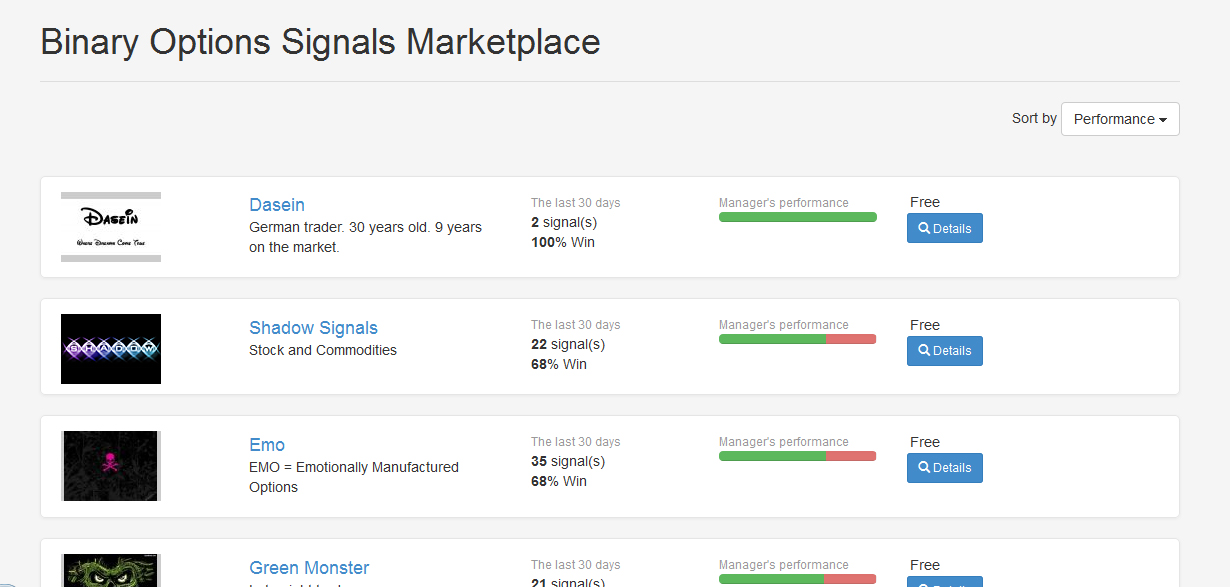
Task: Click Details button for Emo
Action: [945, 468]
